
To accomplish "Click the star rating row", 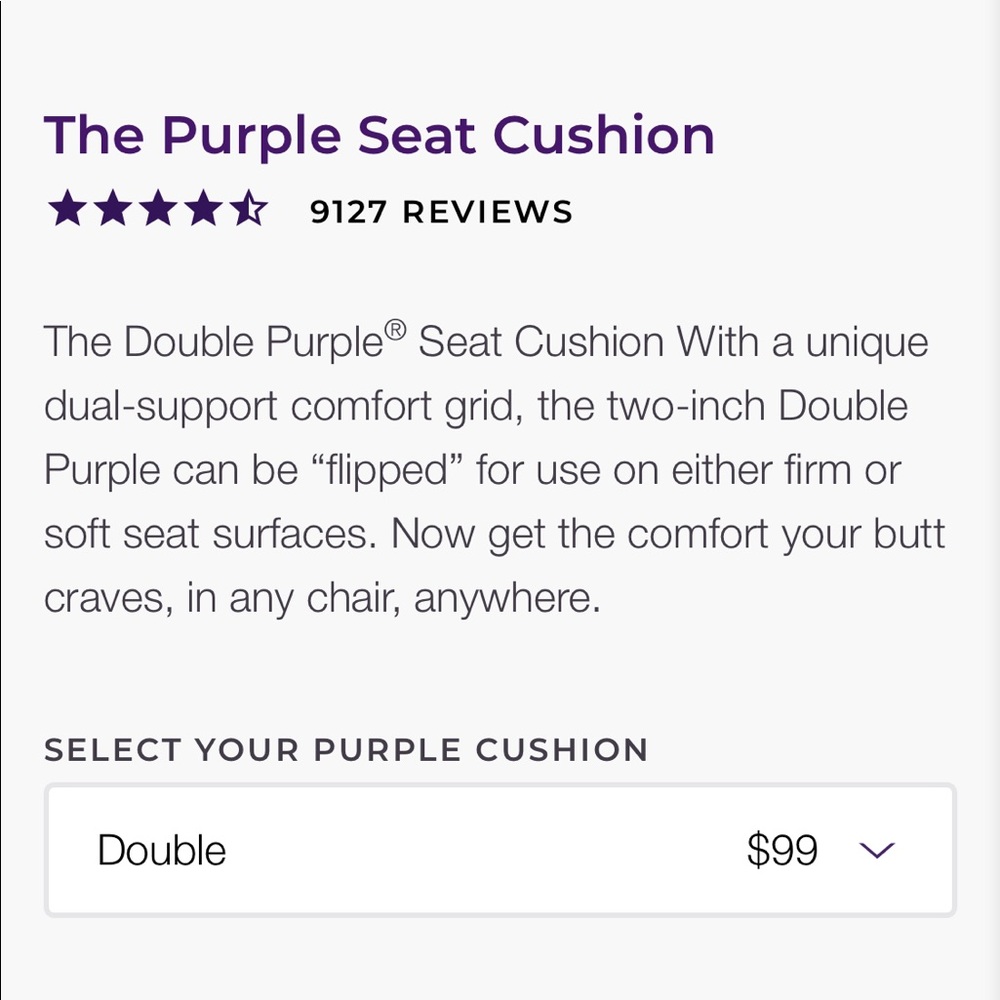I will tap(157, 210).
